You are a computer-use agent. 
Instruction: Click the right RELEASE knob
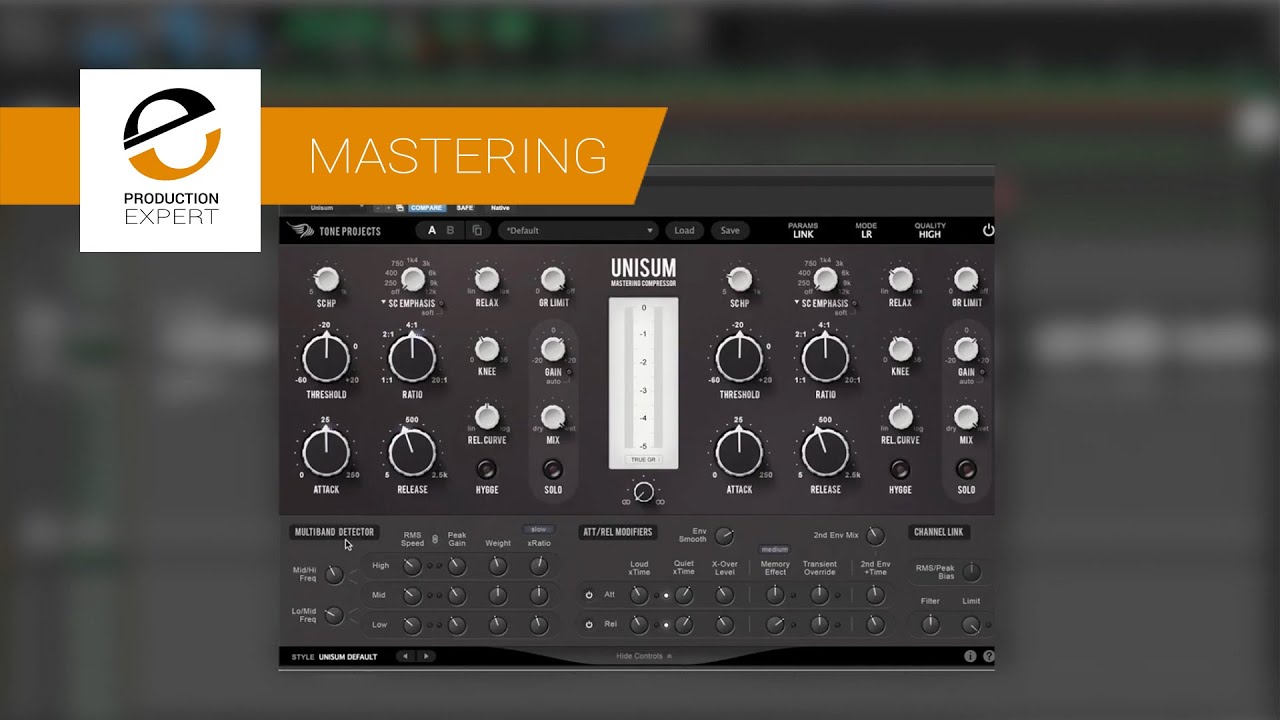coord(825,453)
